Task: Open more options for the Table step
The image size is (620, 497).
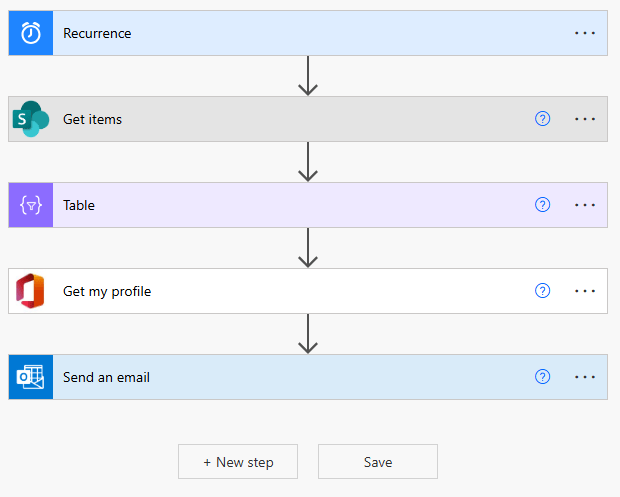Action: click(x=585, y=205)
